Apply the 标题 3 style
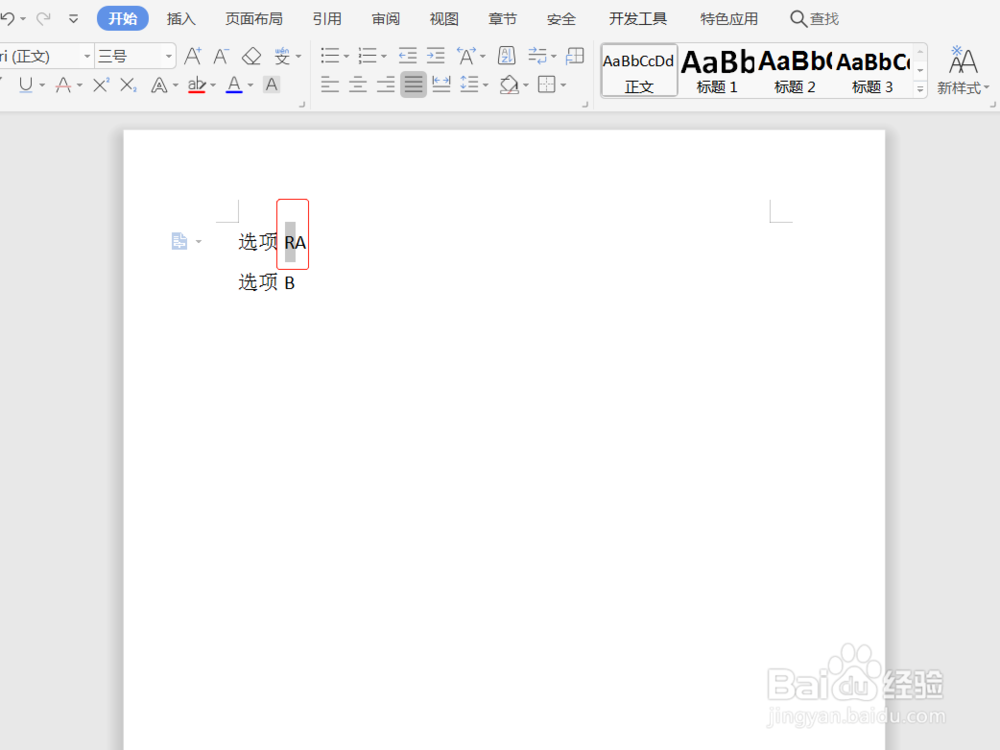The width and height of the screenshot is (1000, 750). coord(872,71)
